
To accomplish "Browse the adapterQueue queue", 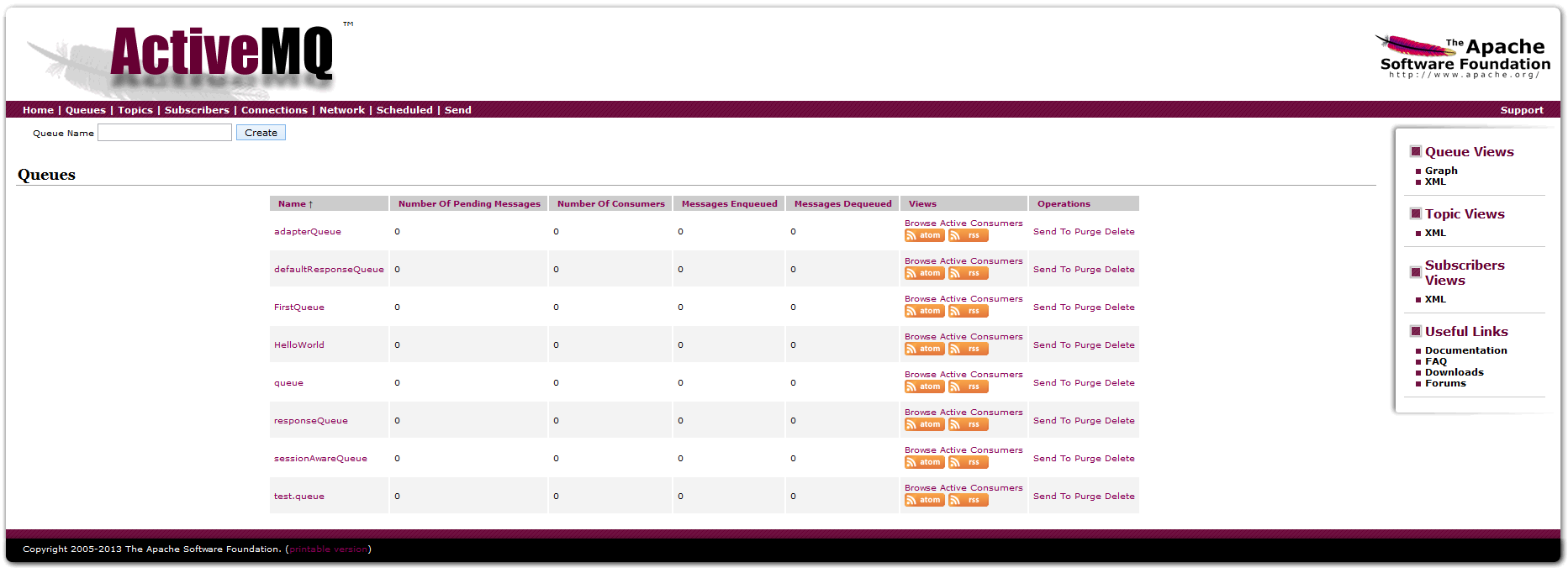I will [921, 223].
